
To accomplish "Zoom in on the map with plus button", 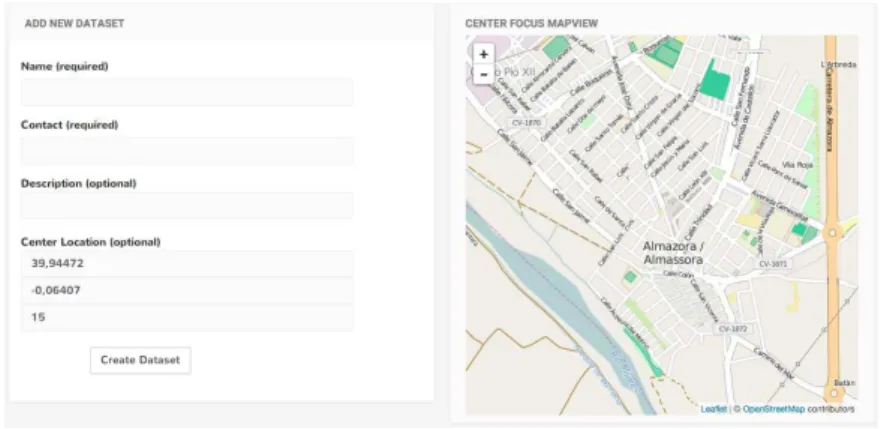I will tap(483, 55).
